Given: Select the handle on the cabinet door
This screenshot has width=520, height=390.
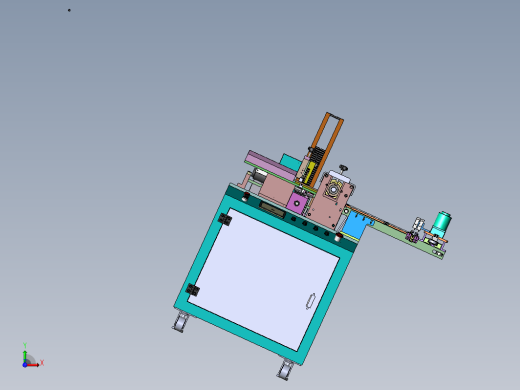Looking at the screenshot, I should (x=311, y=301).
